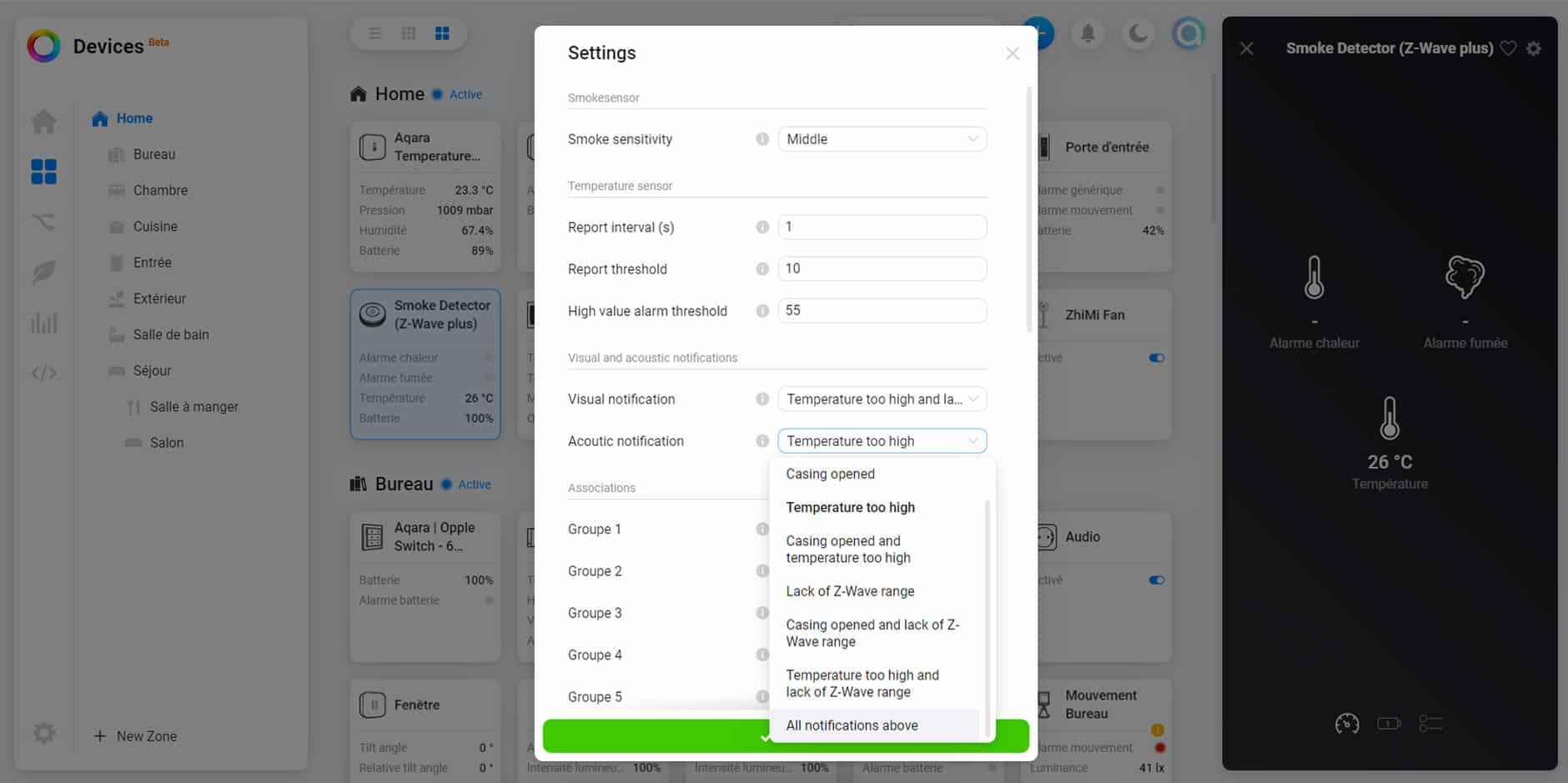Select the Cuisine zone in sidebar
Image resolution: width=1568 pixels, height=783 pixels.
coord(155,227)
